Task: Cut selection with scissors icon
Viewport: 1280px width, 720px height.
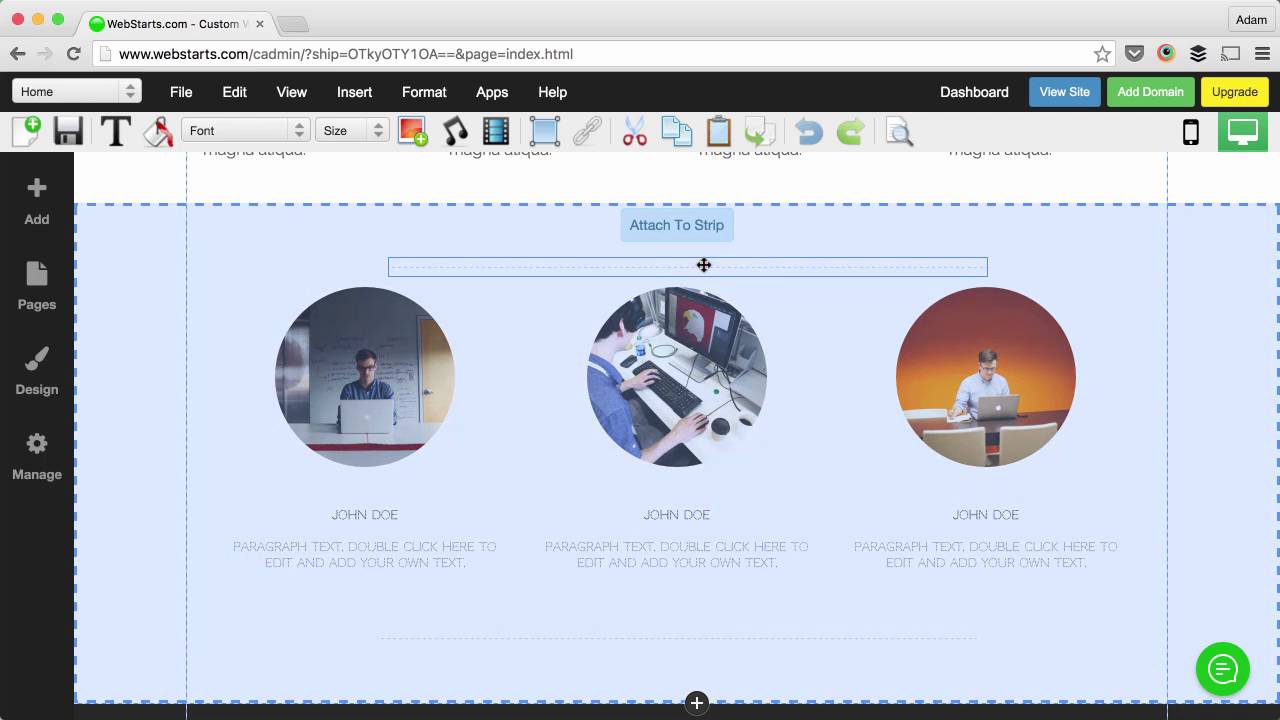Action: click(635, 131)
